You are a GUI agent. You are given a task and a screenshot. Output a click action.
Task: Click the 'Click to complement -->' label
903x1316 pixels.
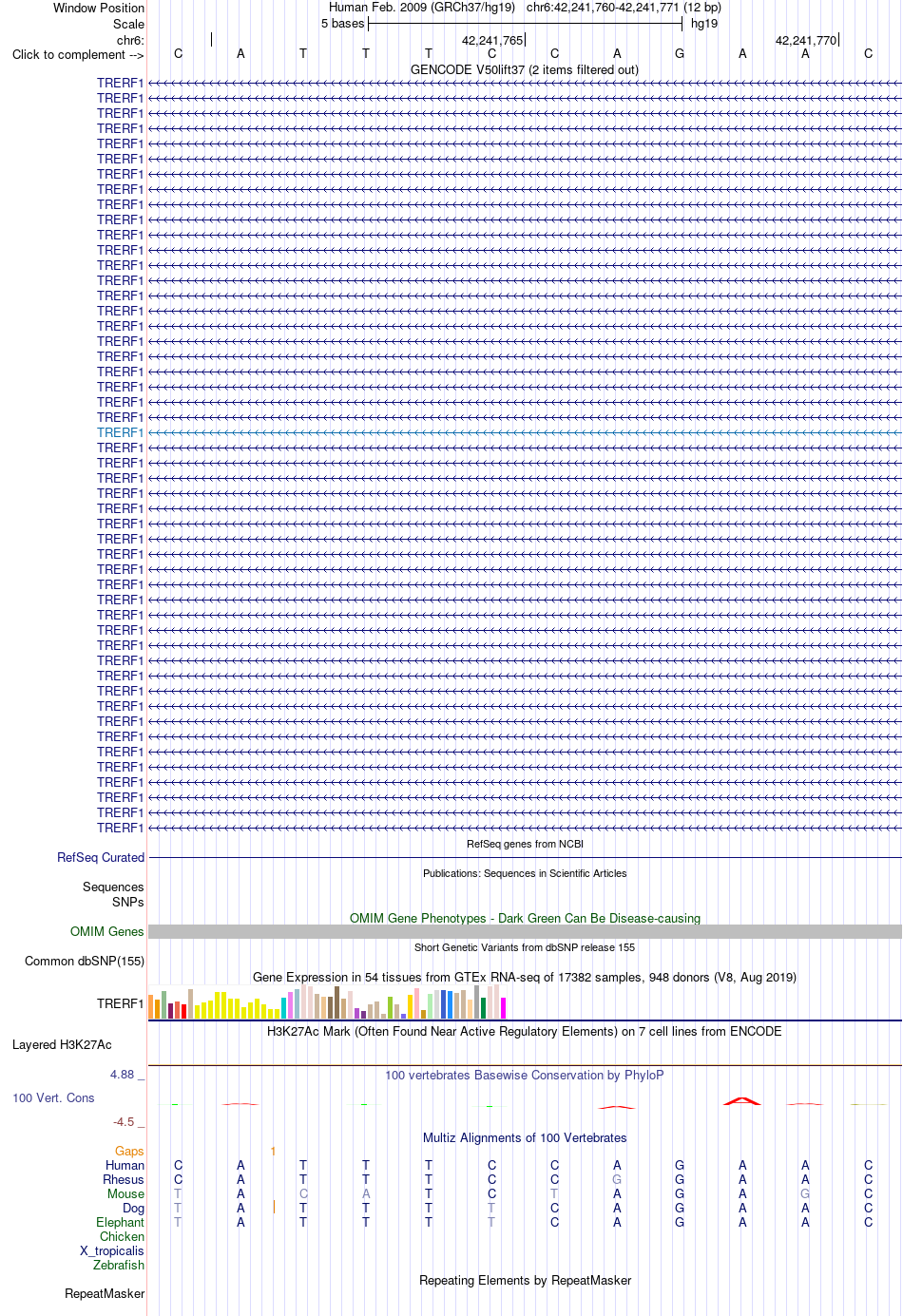(78, 54)
